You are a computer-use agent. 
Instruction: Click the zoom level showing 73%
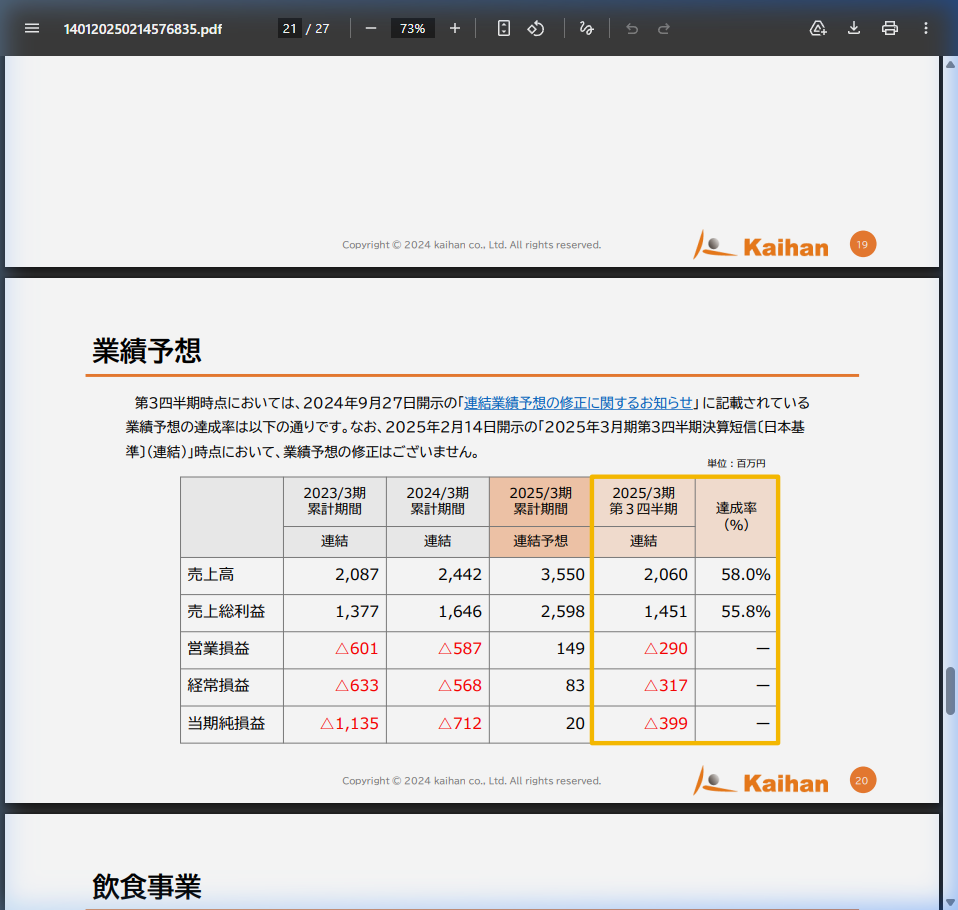(x=412, y=28)
